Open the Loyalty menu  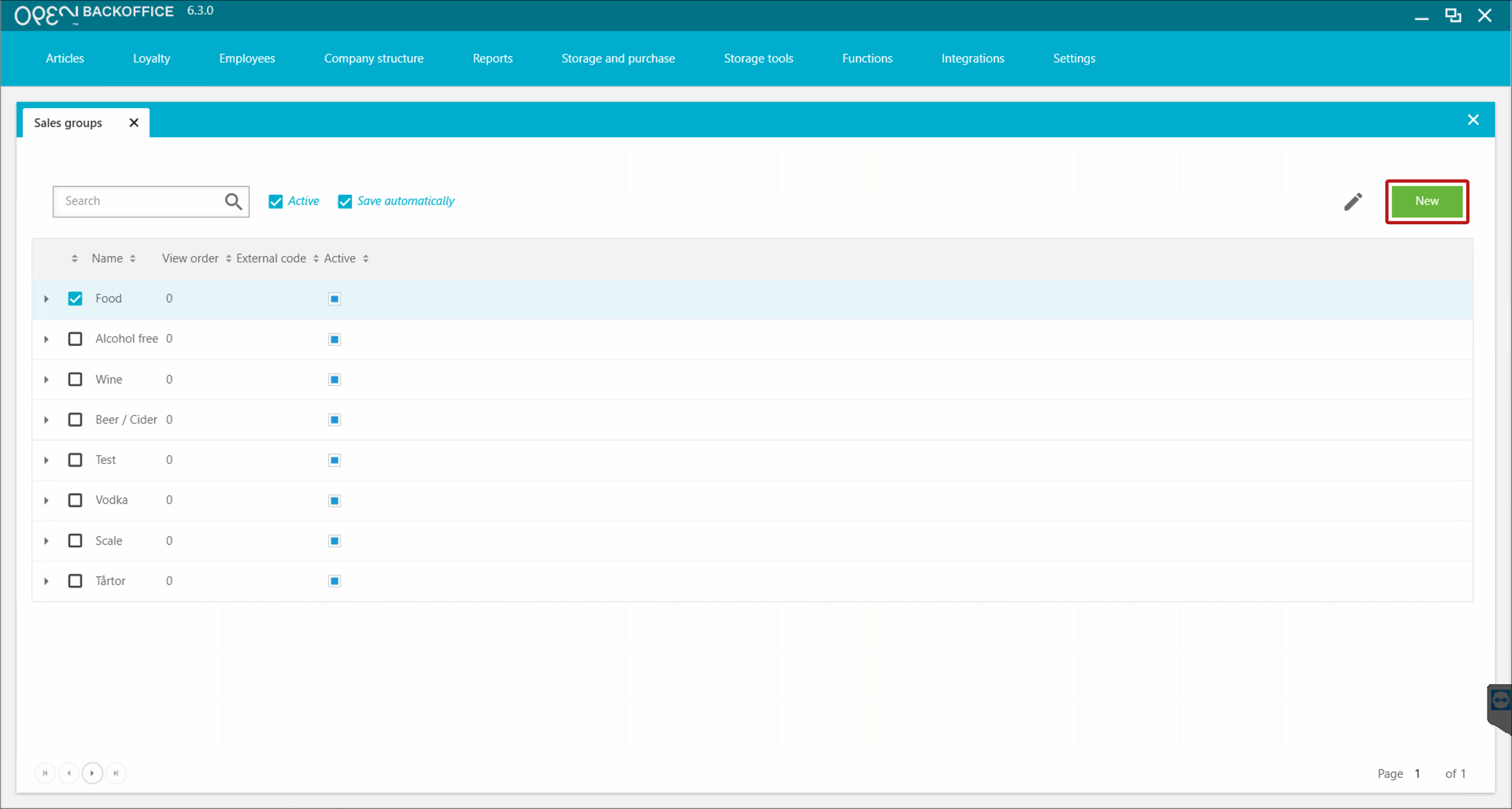pyautogui.click(x=151, y=58)
